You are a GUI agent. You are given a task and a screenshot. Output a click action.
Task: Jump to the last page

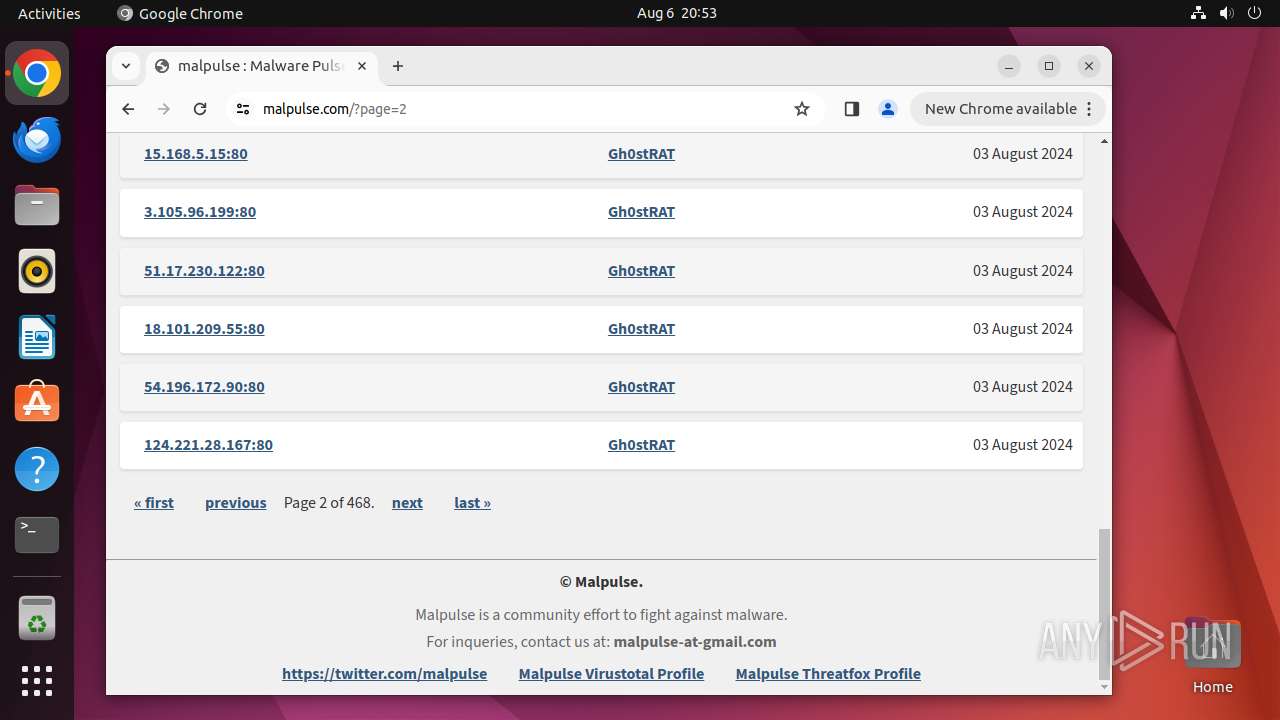[x=472, y=503]
